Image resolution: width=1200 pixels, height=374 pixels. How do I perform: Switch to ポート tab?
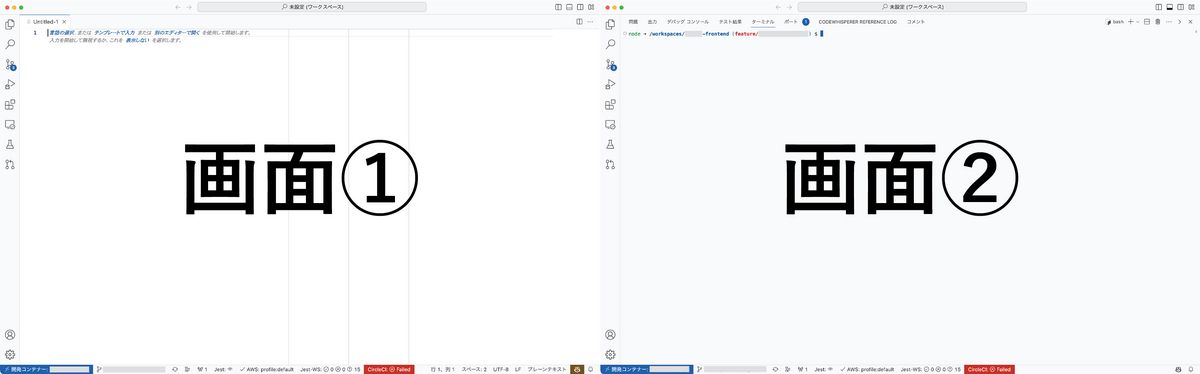(x=791, y=21)
